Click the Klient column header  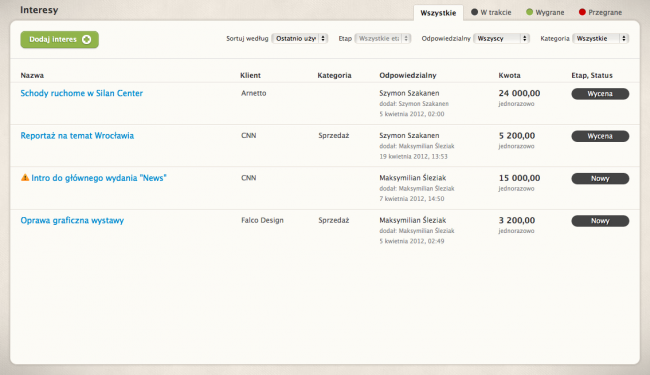[x=250, y=75]
